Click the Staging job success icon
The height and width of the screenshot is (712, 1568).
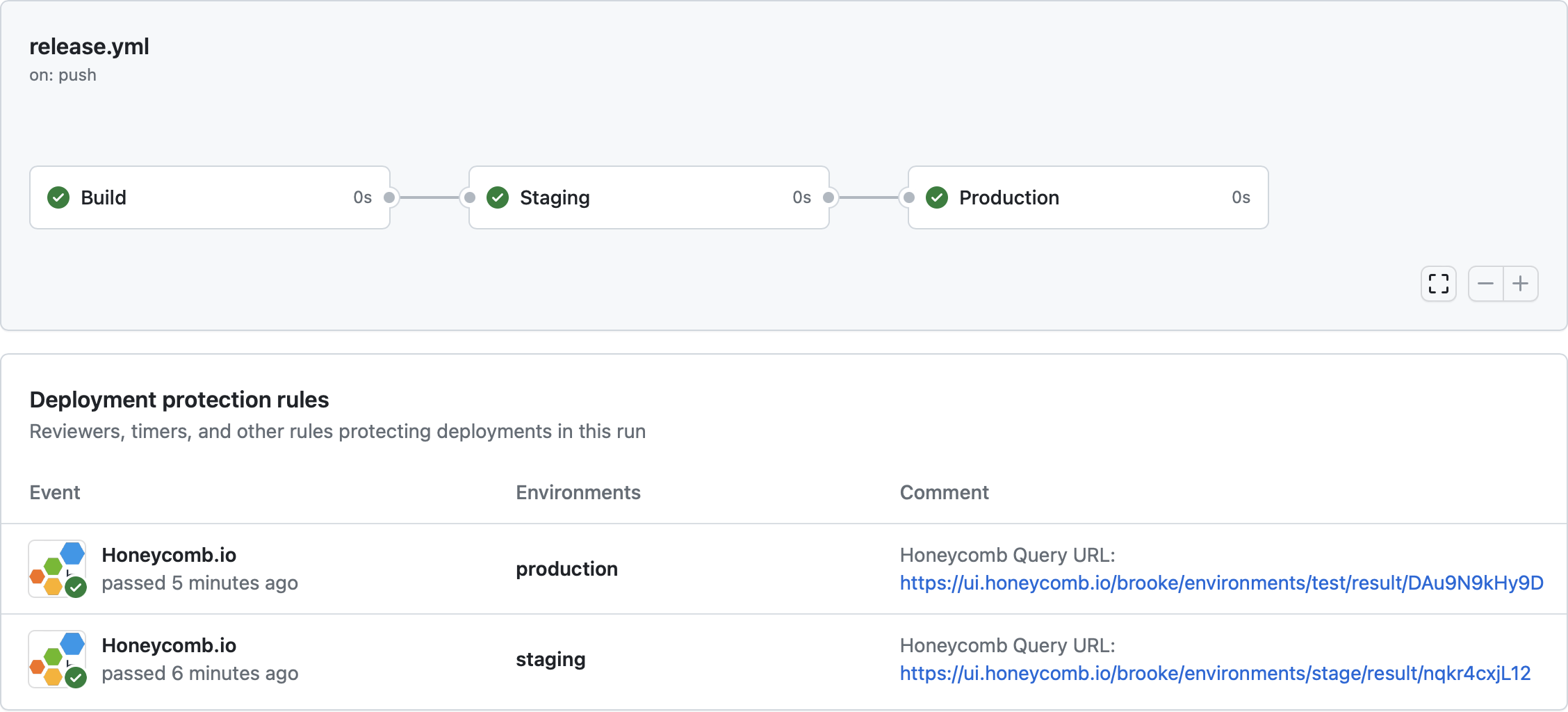coord(498,197)
